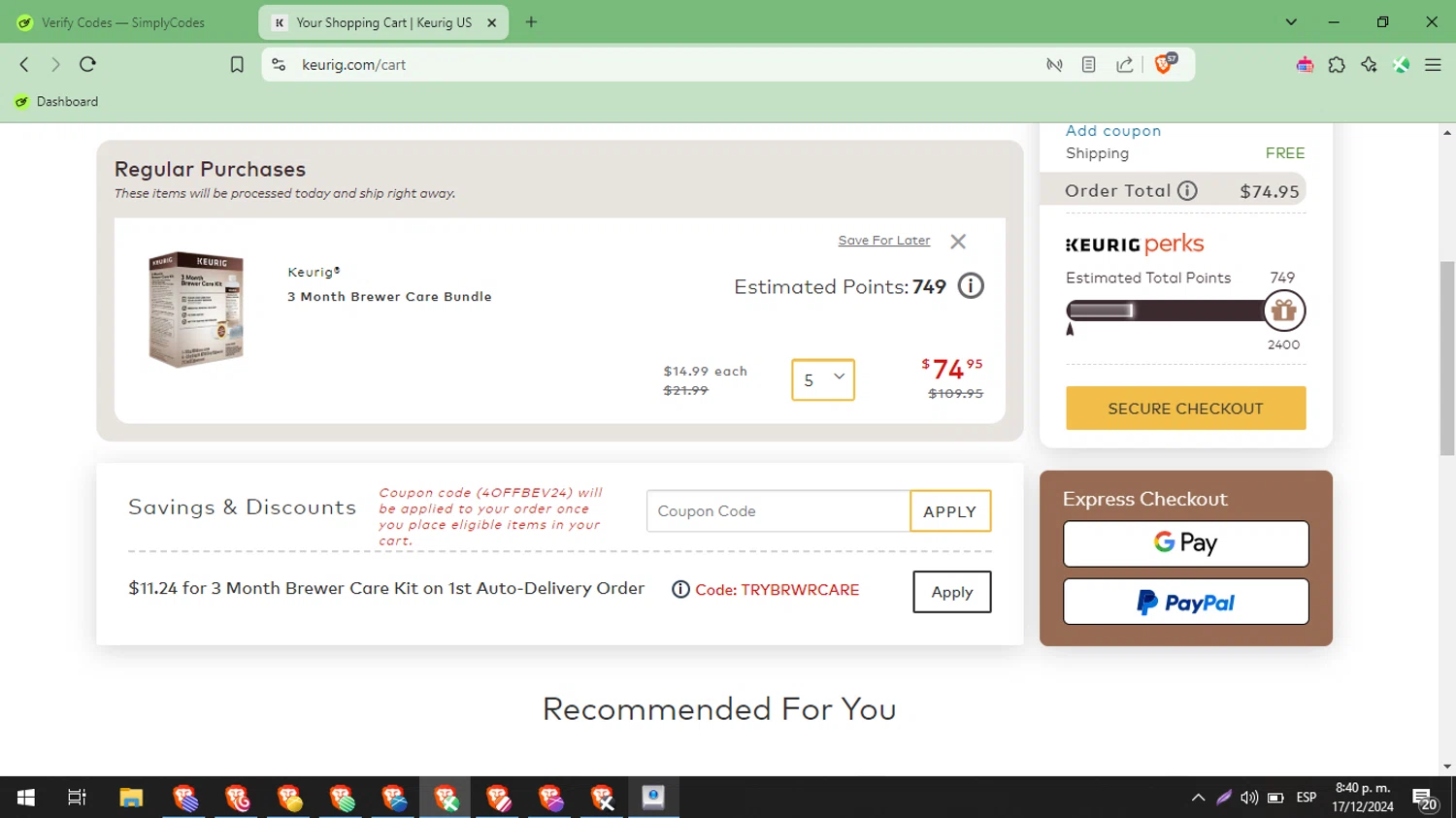Click the perks points progress bar
The image size is (1456, 818).
1165,311
